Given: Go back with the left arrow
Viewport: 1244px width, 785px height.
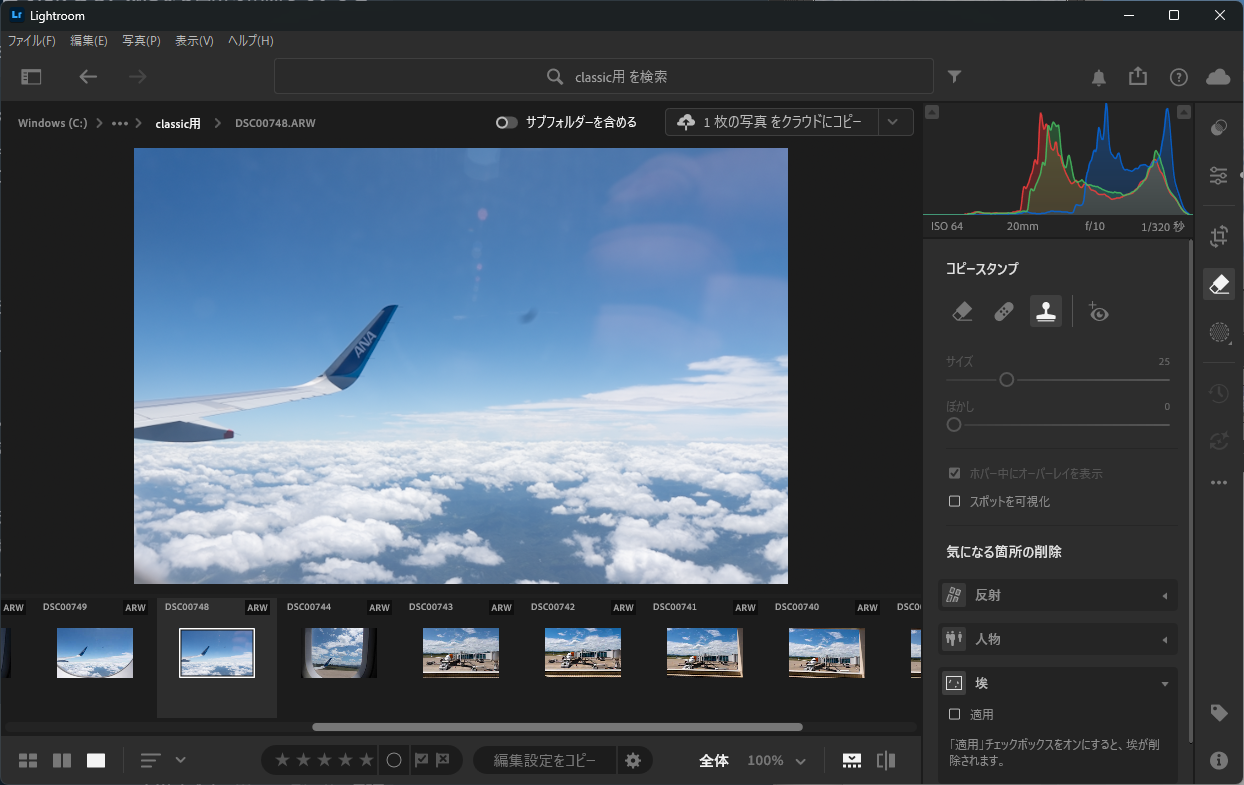Looking at the screenshot, I should (88, 77).
